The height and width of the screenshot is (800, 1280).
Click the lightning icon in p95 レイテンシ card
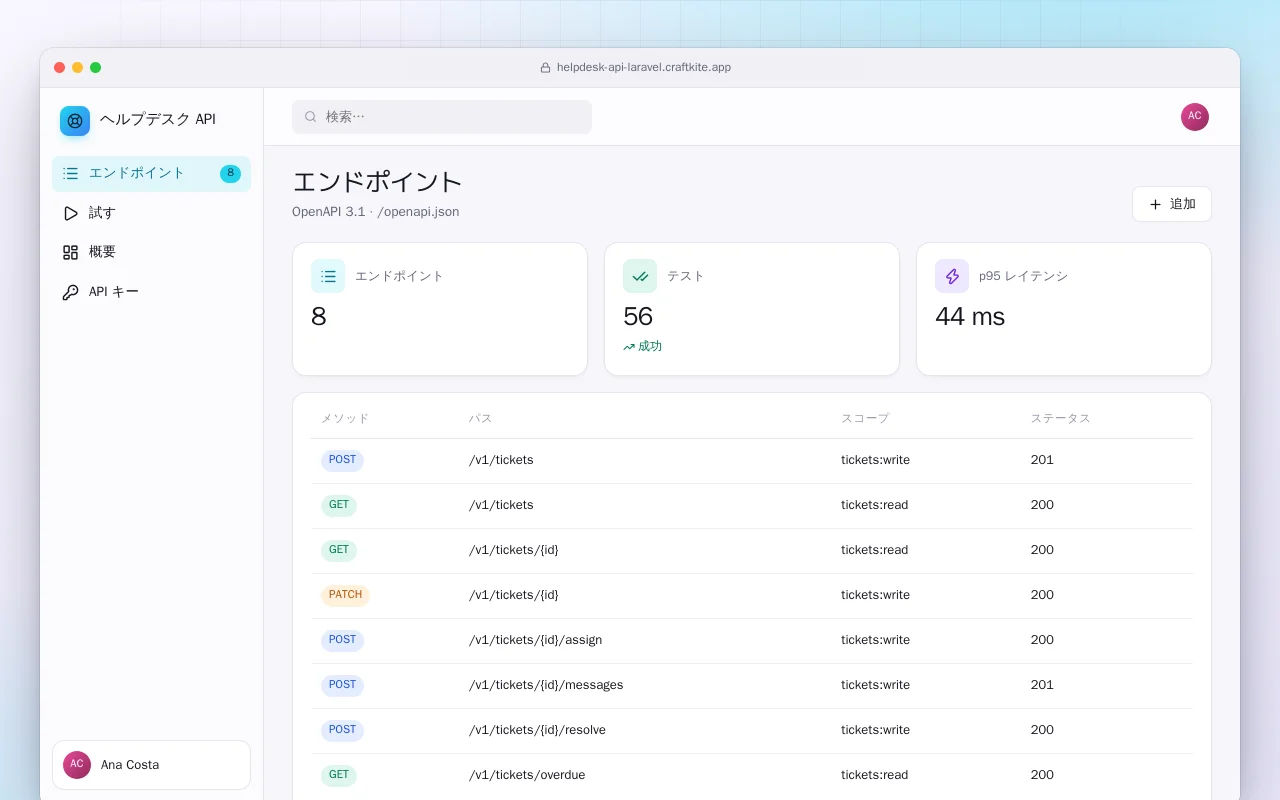[x=952, y=276]
